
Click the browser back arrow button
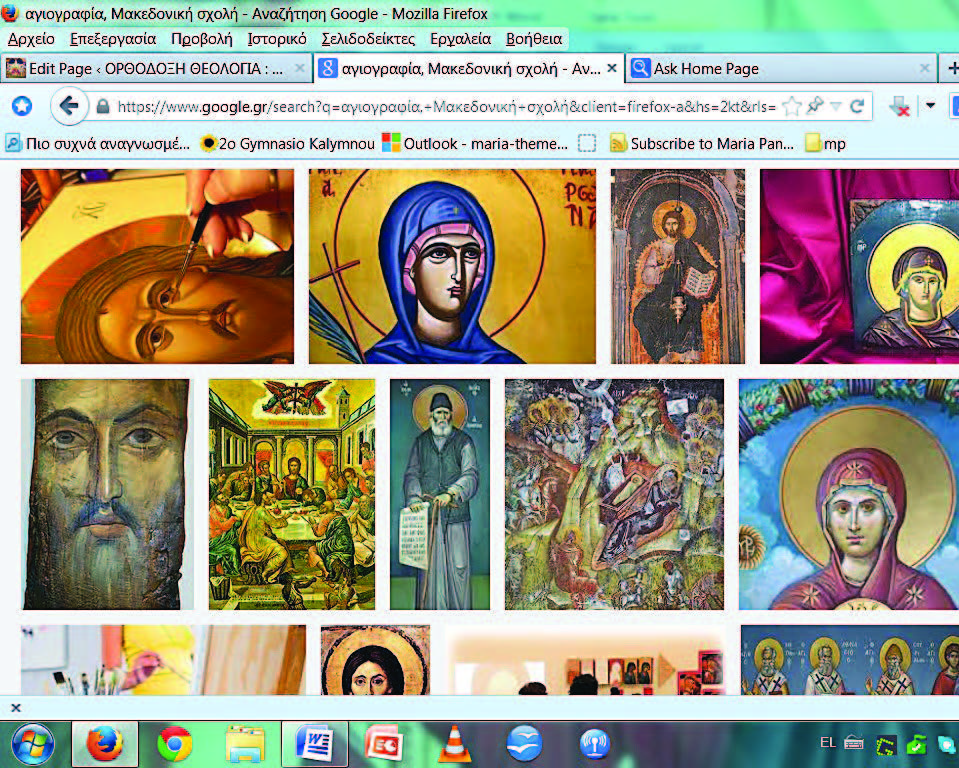pos(68,106)
